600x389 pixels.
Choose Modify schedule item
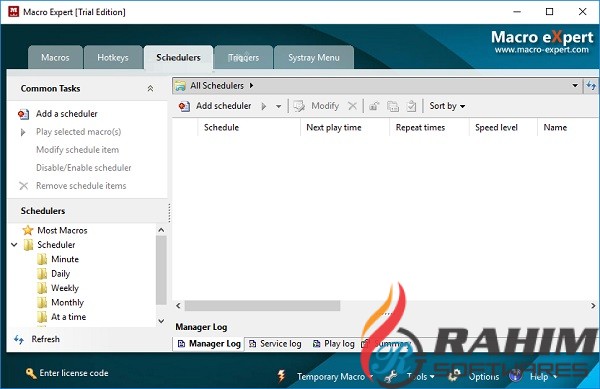77,150
